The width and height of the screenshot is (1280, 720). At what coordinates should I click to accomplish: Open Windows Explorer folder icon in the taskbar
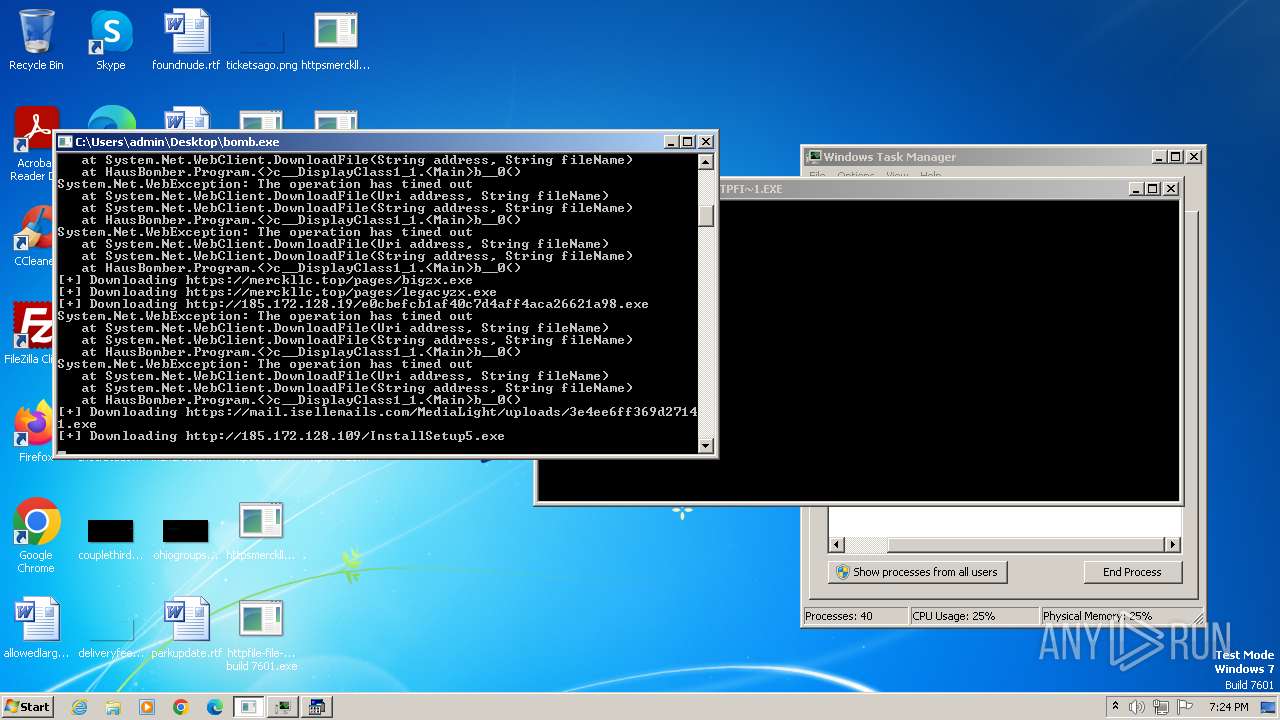tap(113, 707)
